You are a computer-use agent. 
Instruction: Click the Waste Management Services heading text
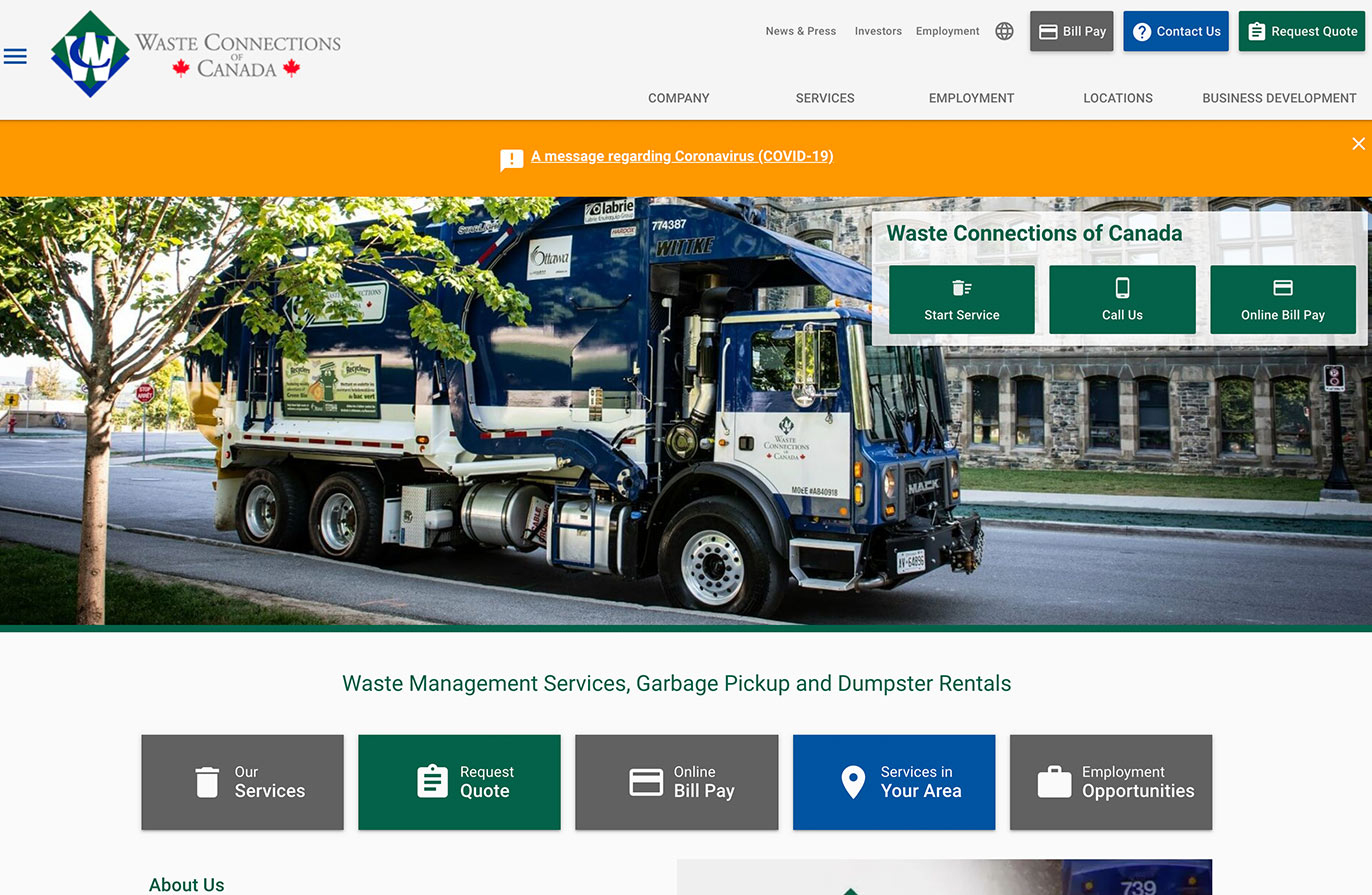click(677, 684)
